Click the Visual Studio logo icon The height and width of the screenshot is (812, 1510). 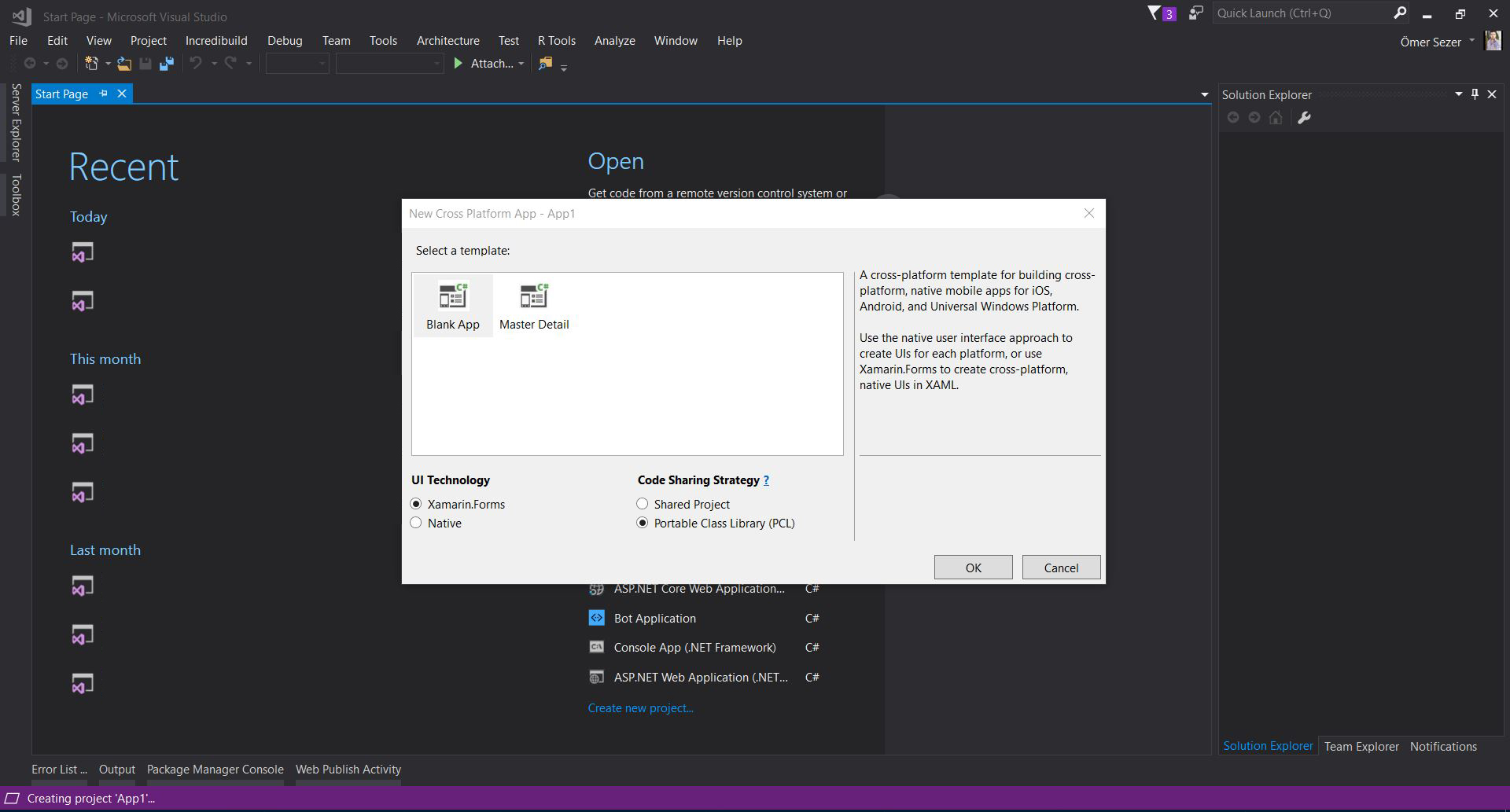pos(21,16)
